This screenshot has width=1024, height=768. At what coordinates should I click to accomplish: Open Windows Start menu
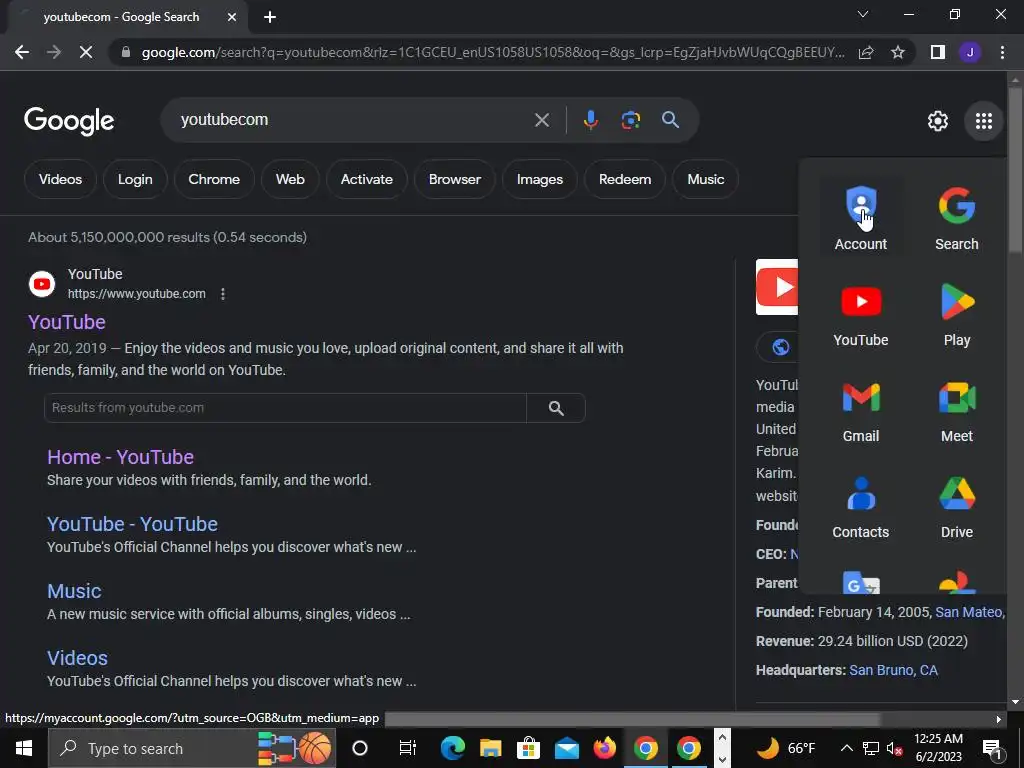coord(24,748)
